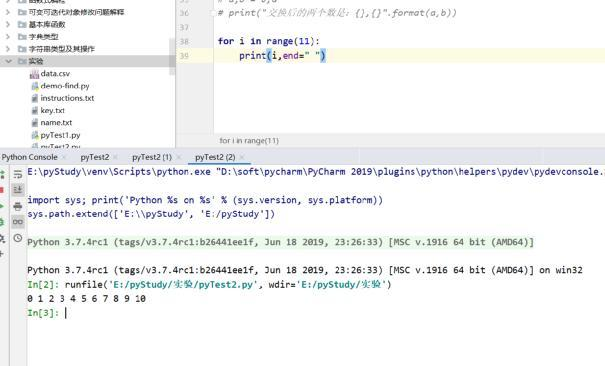Select data.csv in project tree

[55, 74]
